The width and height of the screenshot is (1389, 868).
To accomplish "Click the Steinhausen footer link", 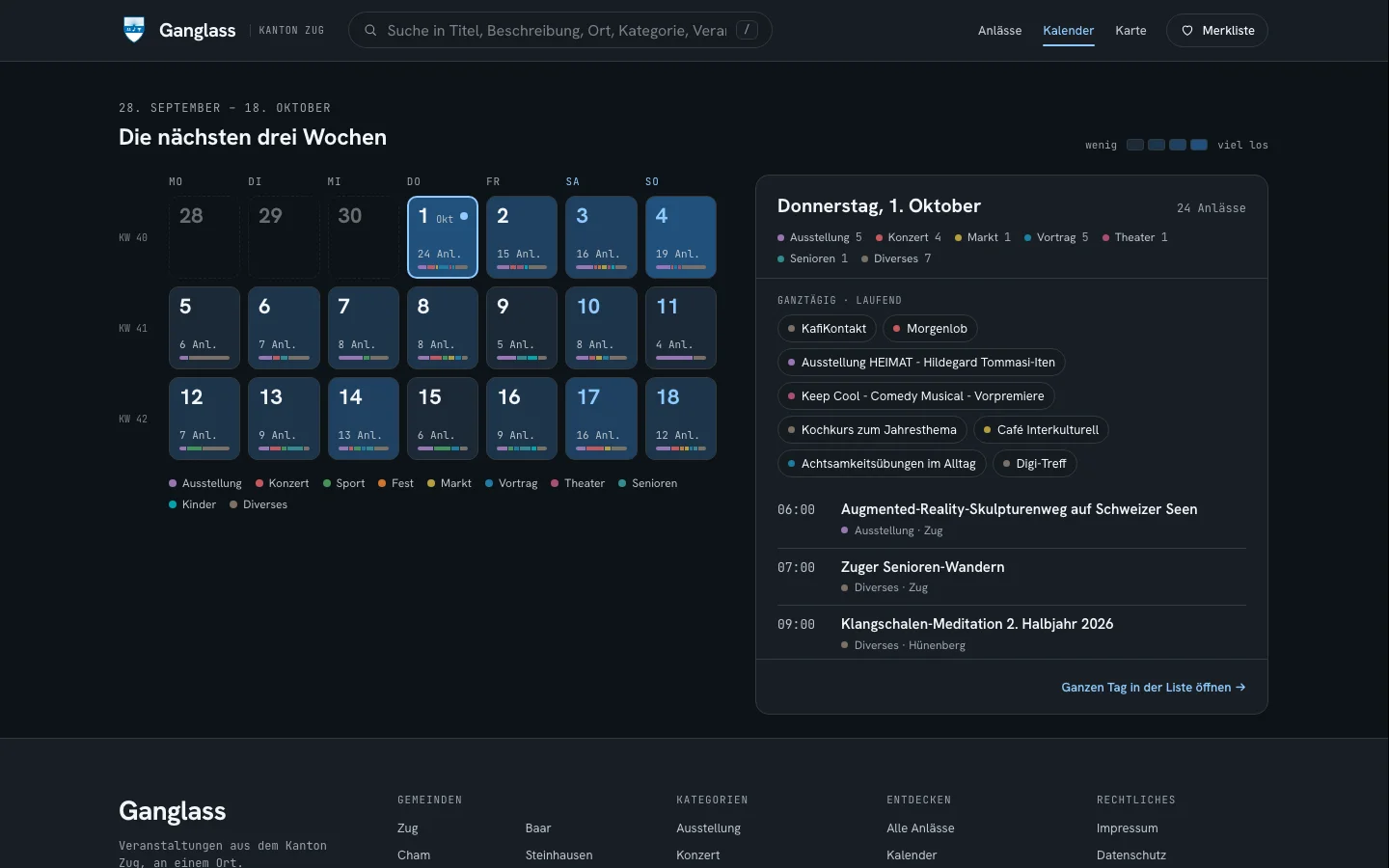I will (559, 855).
